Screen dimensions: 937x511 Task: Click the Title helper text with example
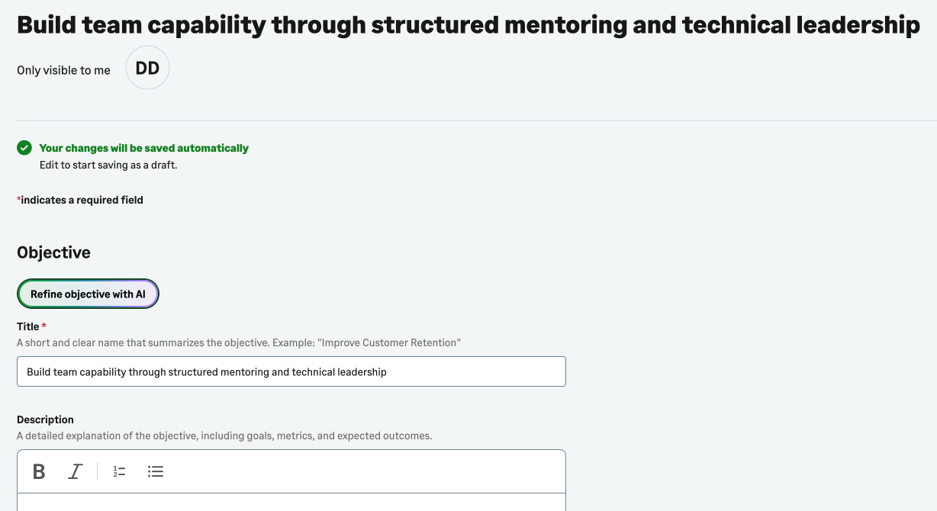pyautogui.click(x=238, y=343)
